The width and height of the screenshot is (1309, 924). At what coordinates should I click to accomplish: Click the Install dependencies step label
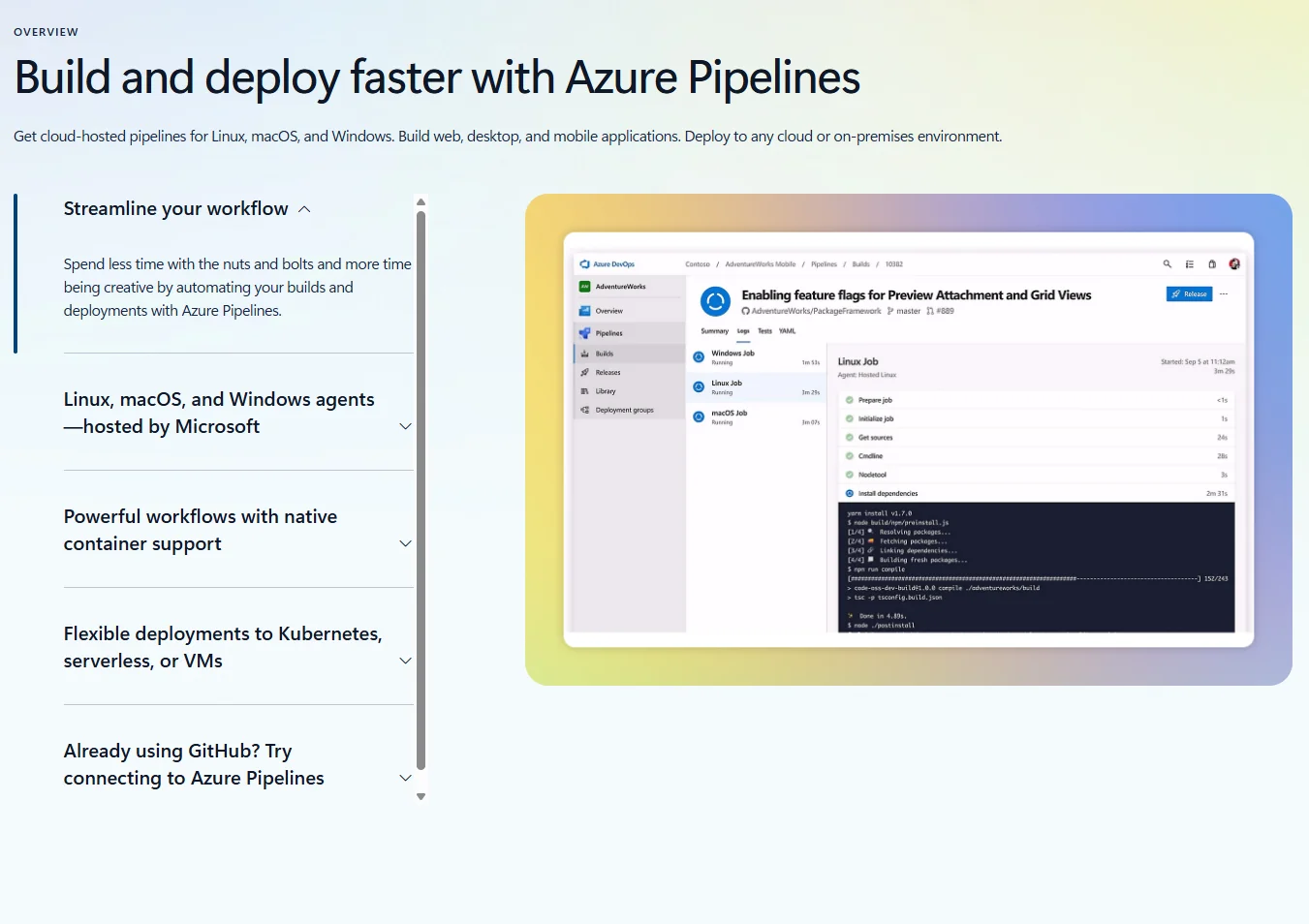pyautogui.click(x=888, y=494)
